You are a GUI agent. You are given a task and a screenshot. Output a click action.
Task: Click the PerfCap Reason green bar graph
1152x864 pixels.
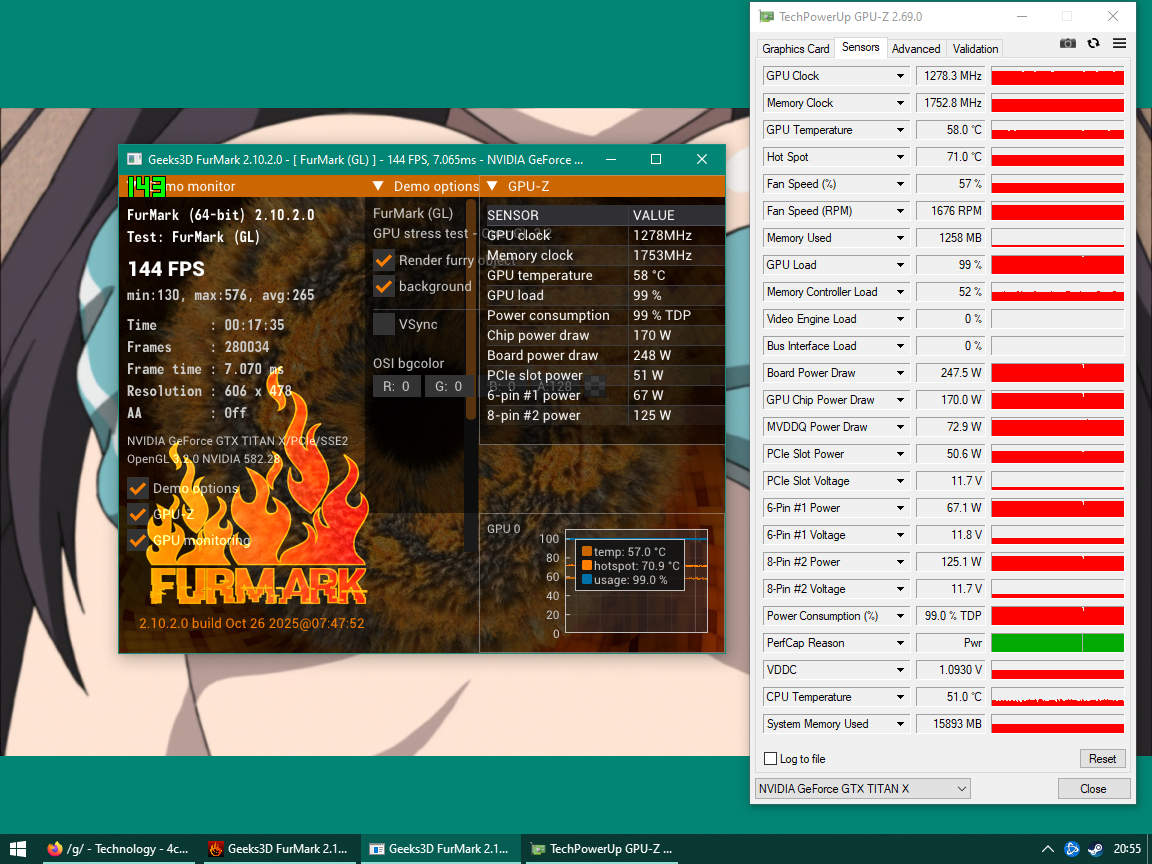(x=1057, y=643)
